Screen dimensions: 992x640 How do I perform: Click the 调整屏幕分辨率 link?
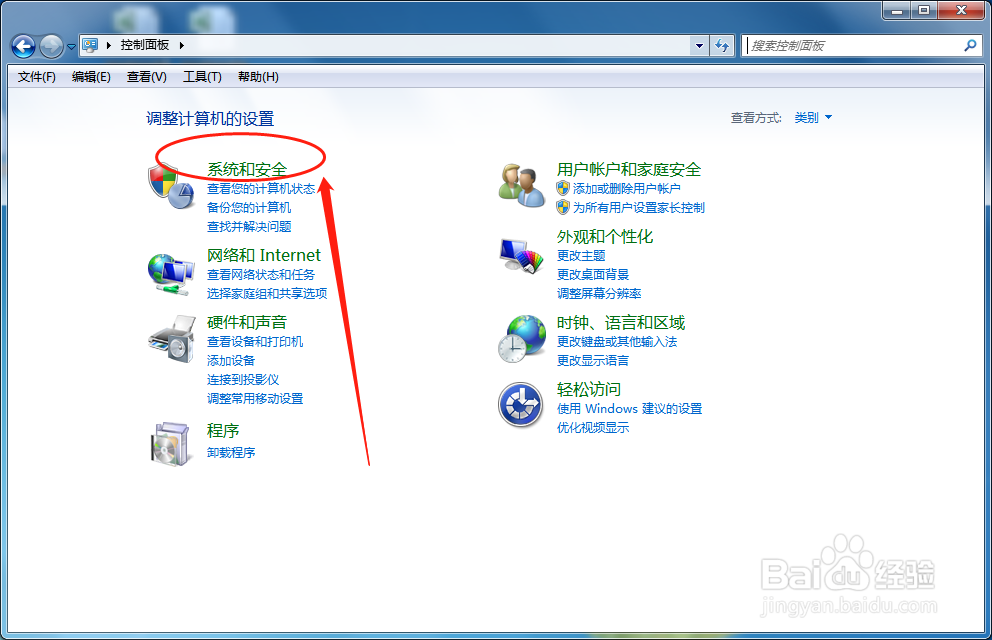click(x=599, y=293)
